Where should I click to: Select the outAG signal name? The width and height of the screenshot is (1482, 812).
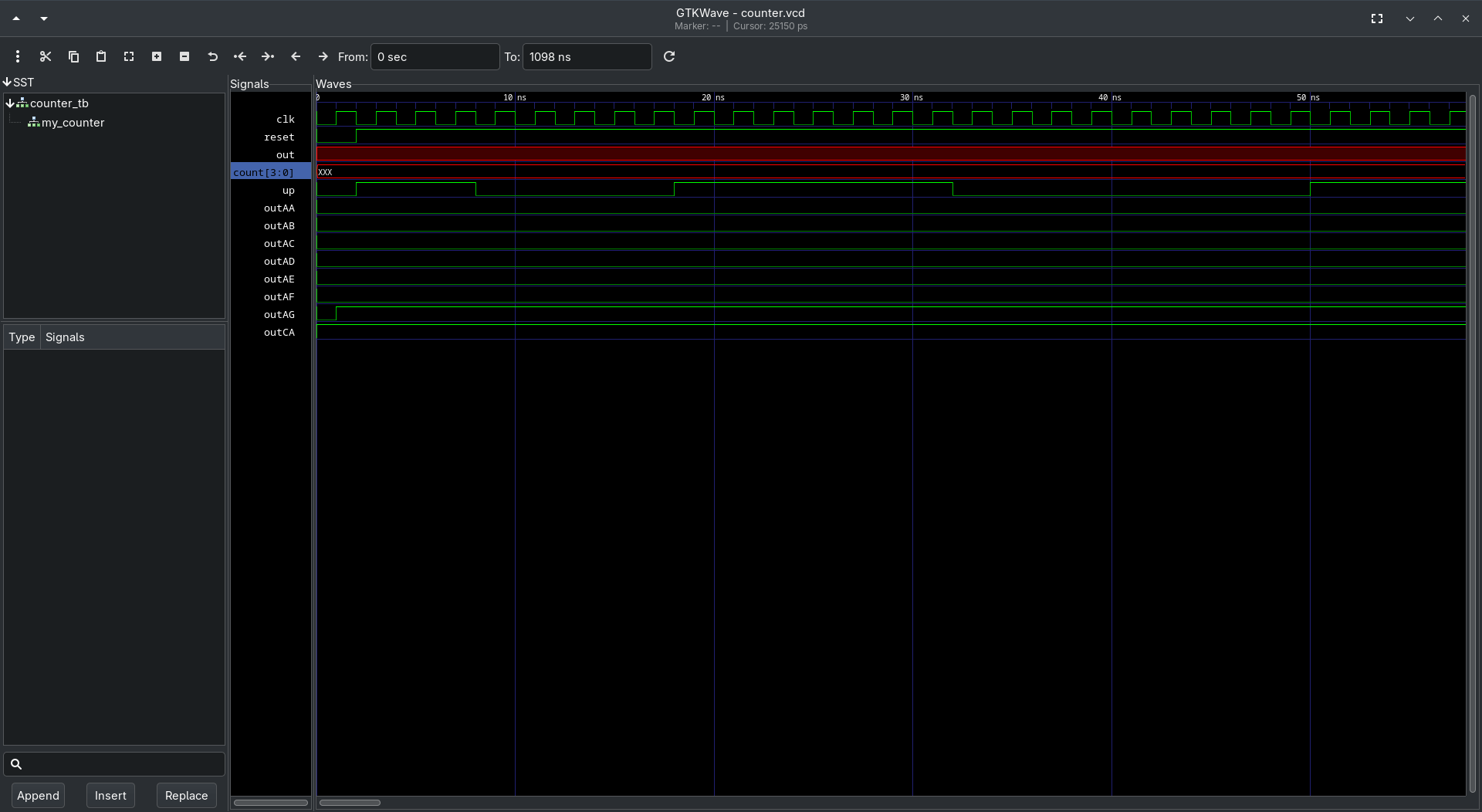279,314
